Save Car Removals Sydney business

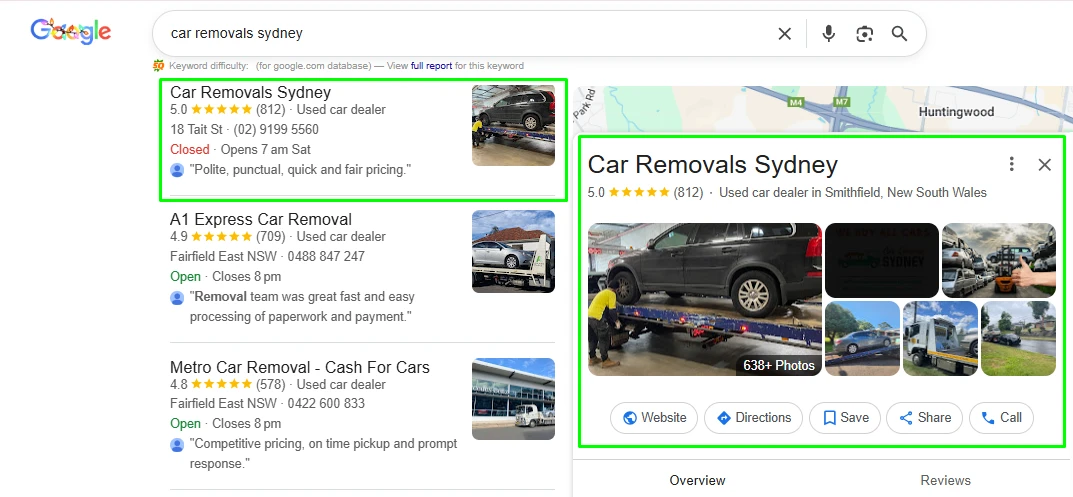coord(845,418)
